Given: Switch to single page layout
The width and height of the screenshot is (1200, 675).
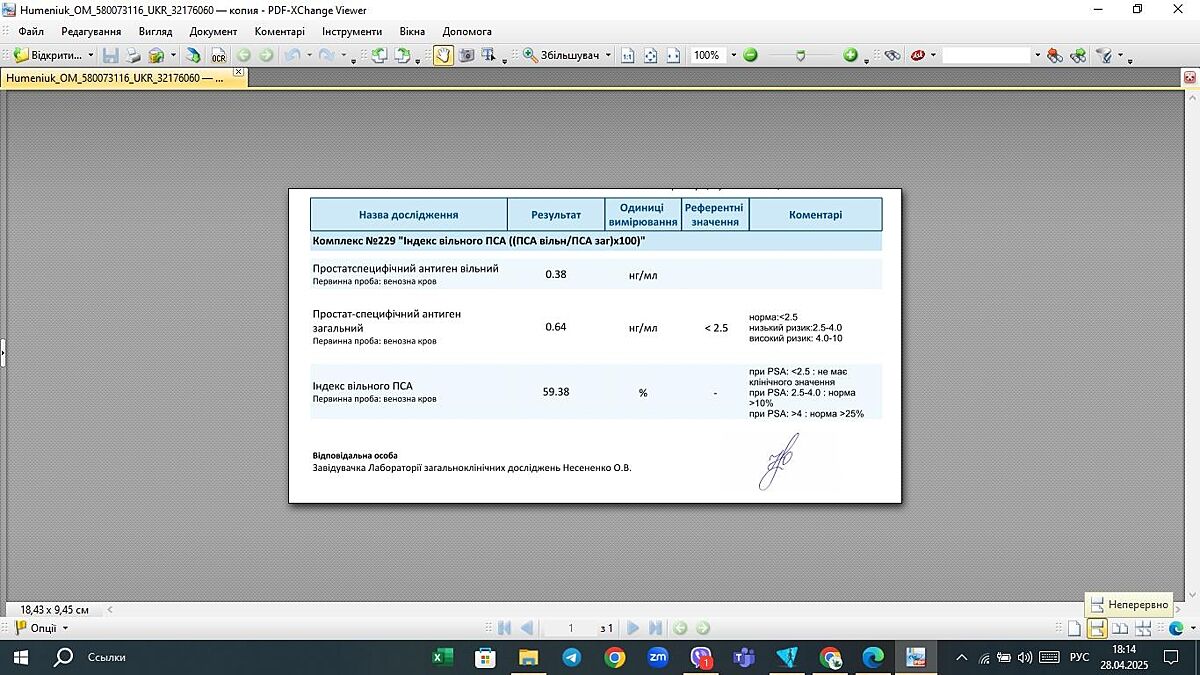Looking at the screenshot, I should coord(1075,628).
